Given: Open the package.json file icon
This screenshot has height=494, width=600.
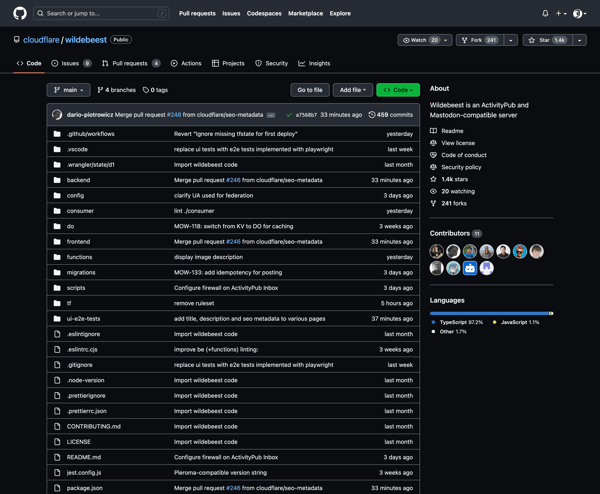Looking at the screenshot, I should 57,488.
